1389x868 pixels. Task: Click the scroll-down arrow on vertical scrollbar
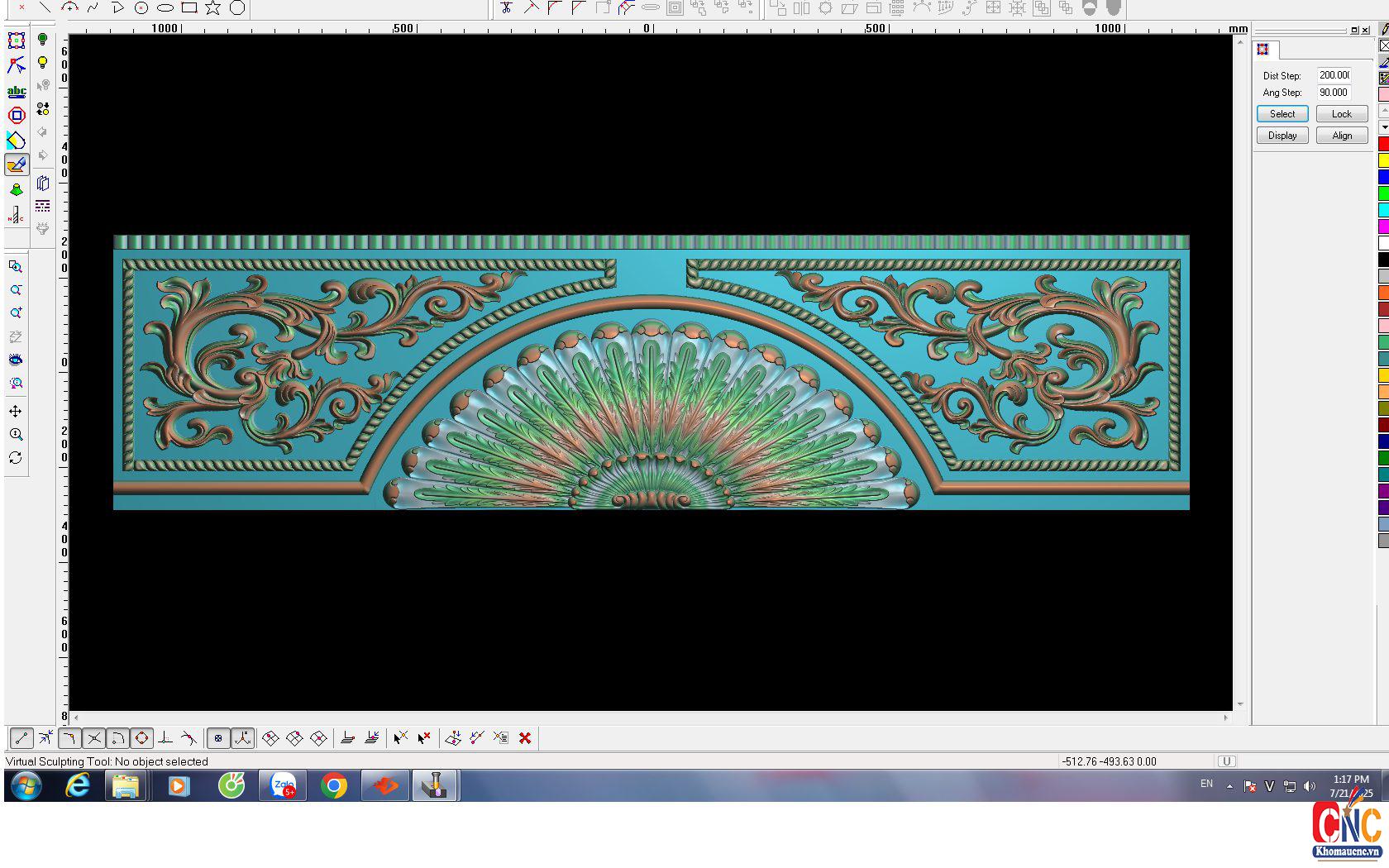coord(1240,704)
